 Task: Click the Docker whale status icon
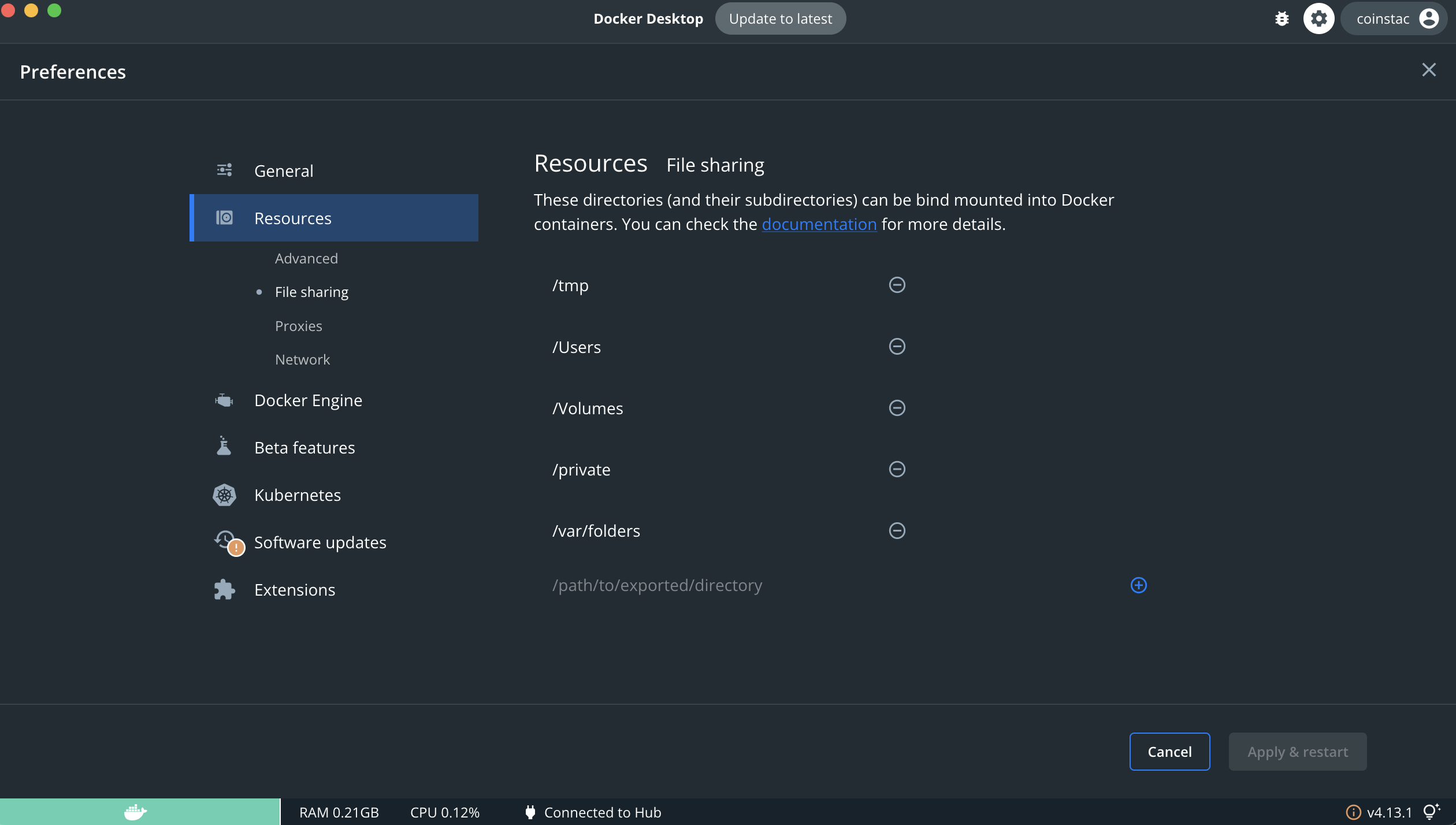pyautogui.click(x=136, y=812)
